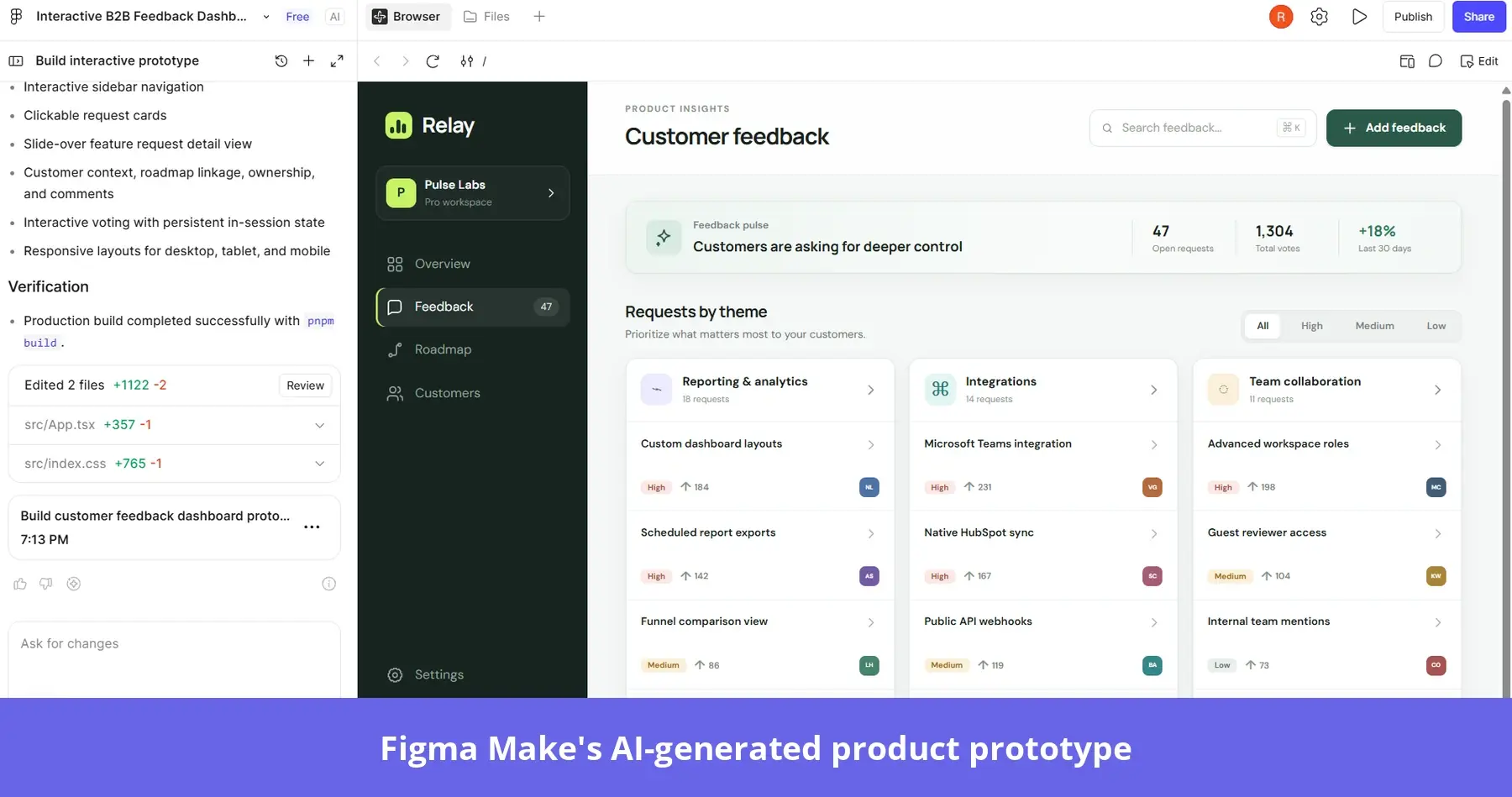Give thumbs up to the response
Image resolution: width=1512 pixels, height=797 pixels.
pos(20,584)
